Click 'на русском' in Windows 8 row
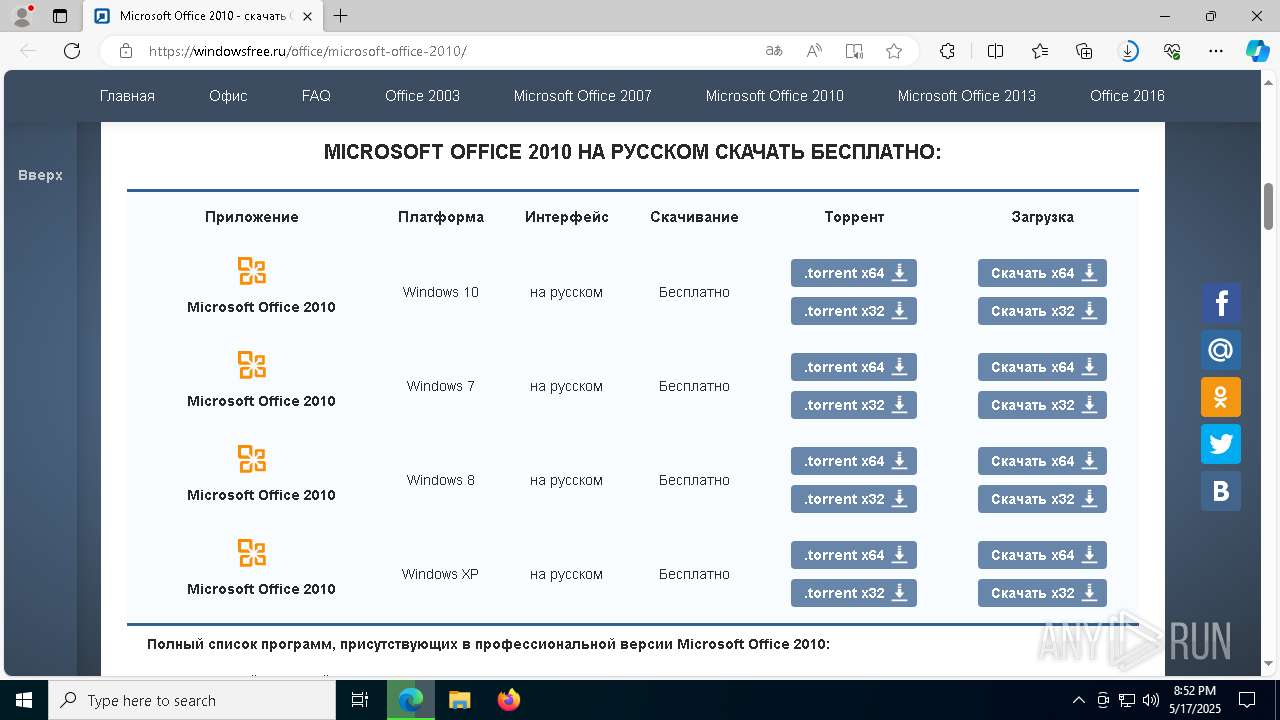 pyautogui.click(x=566, y=480)
